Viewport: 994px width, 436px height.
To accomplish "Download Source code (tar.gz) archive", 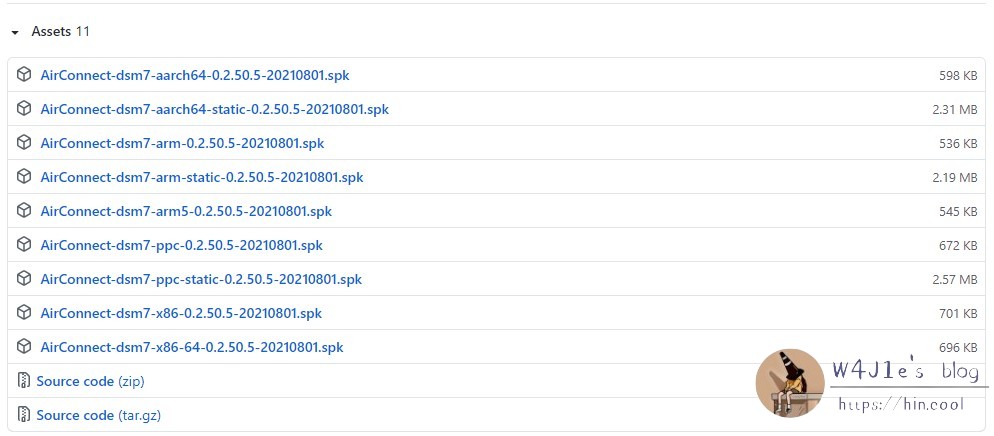I will pyautogui.click(x=98, y=415).
